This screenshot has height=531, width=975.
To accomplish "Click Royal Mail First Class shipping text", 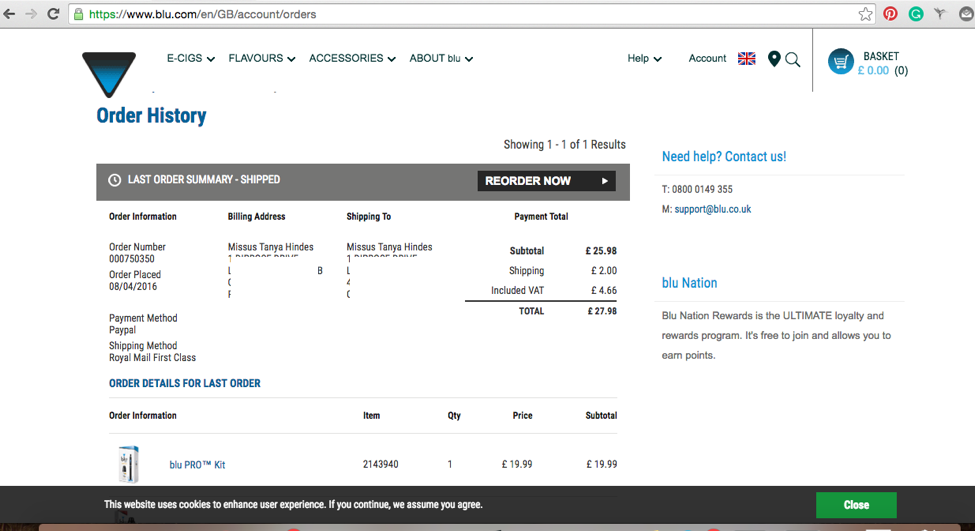I will (152, 358).
